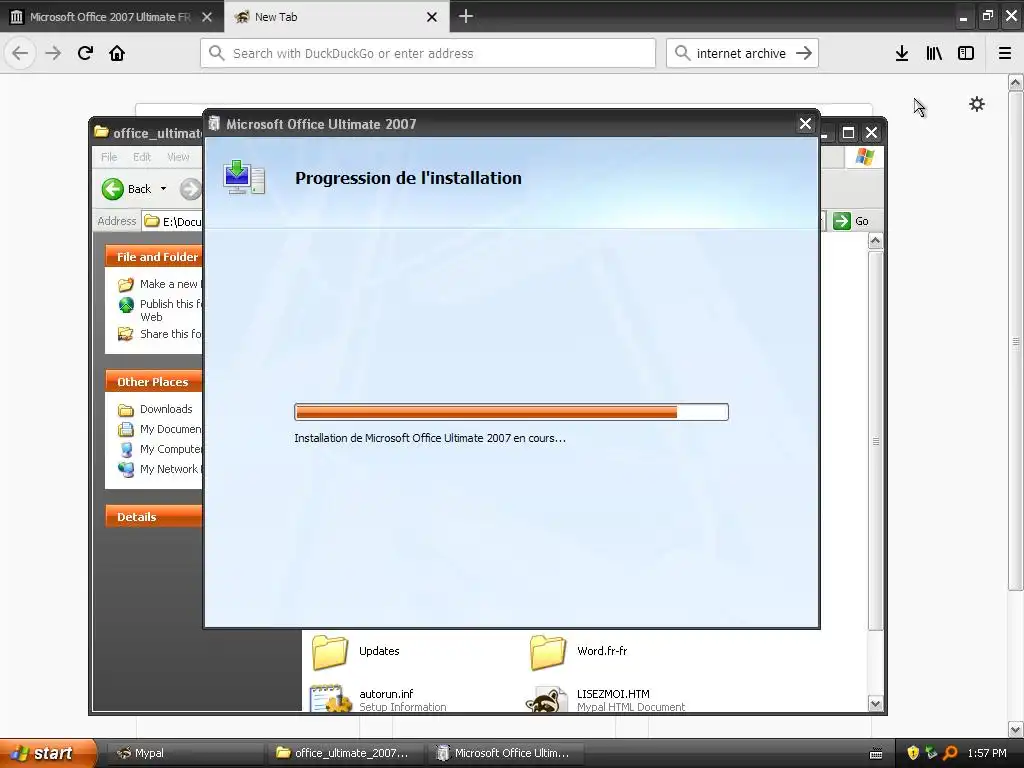Reload the page in the browser
The height and width of the screenshot is (768, 1024).
[85, 53]
